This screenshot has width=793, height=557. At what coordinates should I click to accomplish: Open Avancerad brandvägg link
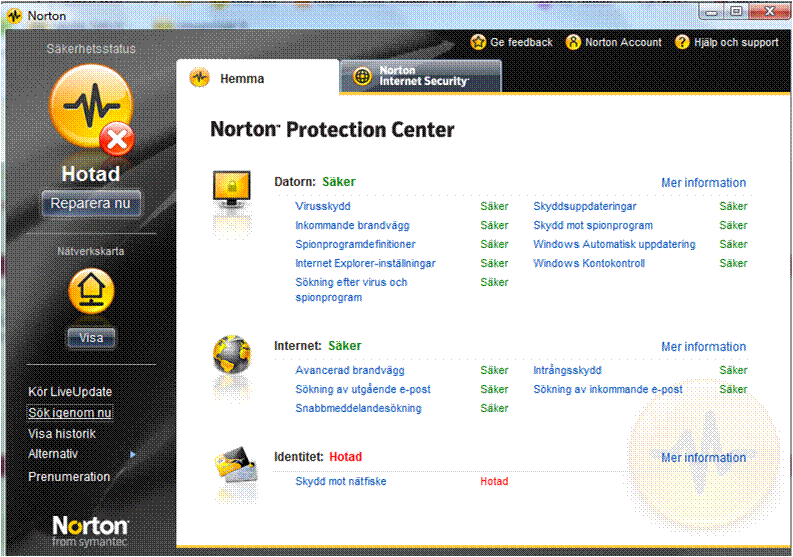(350, 370)
